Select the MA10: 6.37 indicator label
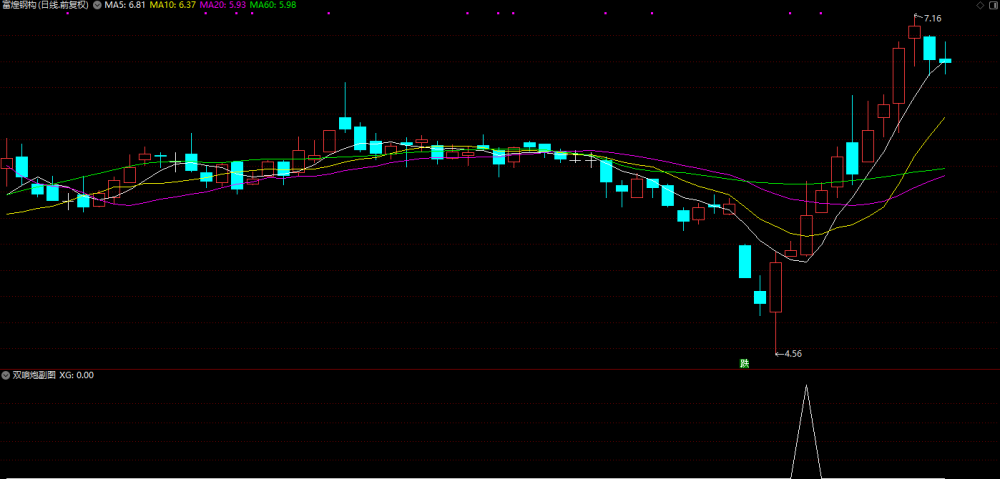The width and height of the screenshot is (1000, 479). [172, 5]
